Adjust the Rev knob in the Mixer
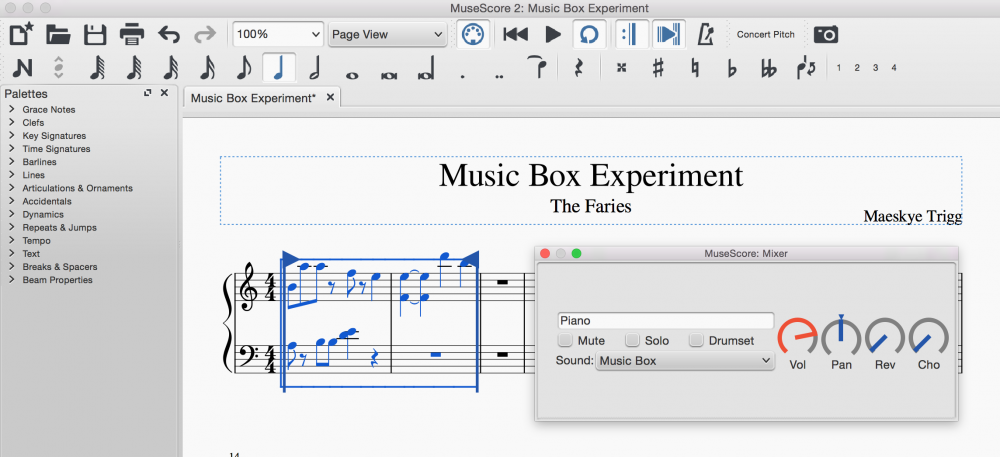 (x=885, y=336)
